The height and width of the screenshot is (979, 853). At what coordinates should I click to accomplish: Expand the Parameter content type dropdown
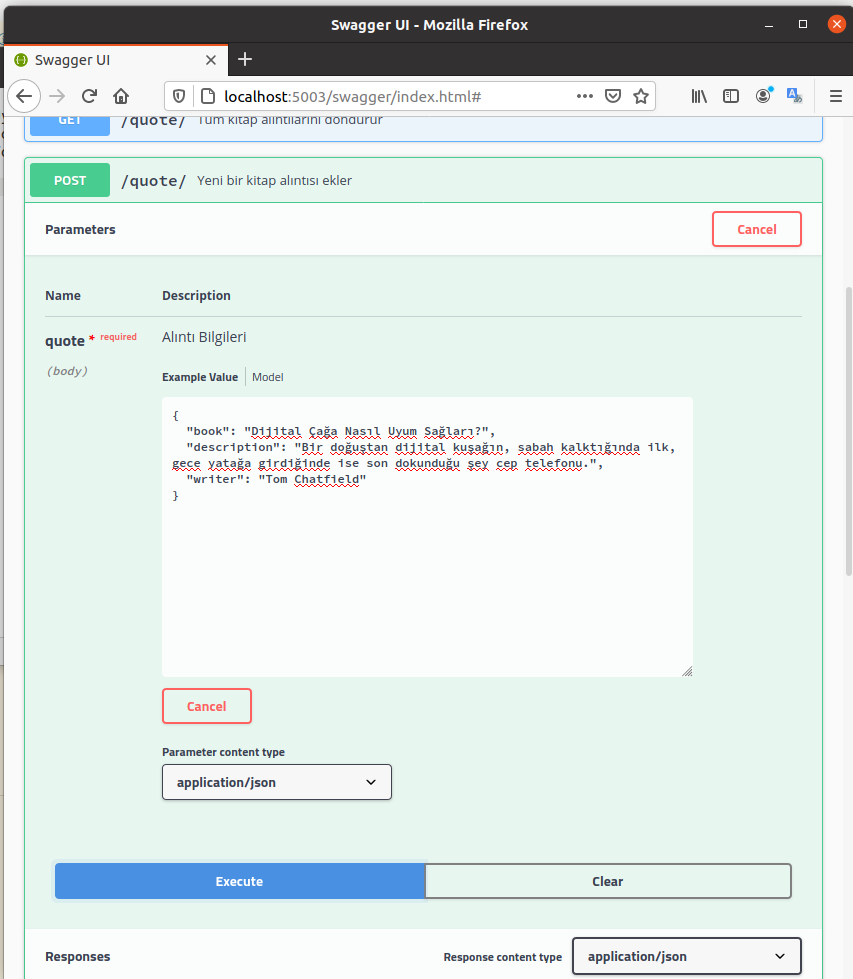coord(276,782)
